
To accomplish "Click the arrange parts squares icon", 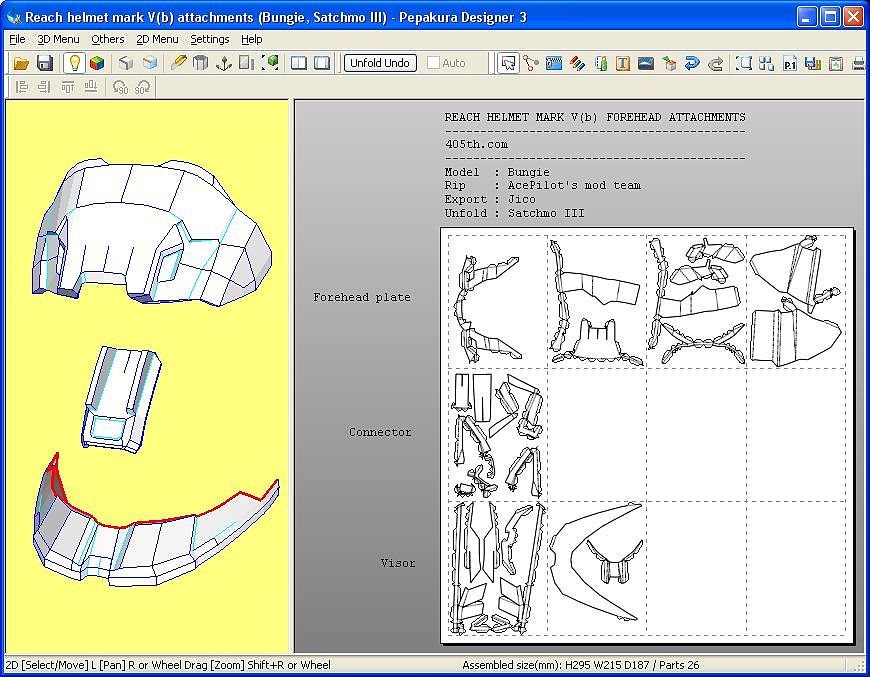I will [x=766, y=63].
